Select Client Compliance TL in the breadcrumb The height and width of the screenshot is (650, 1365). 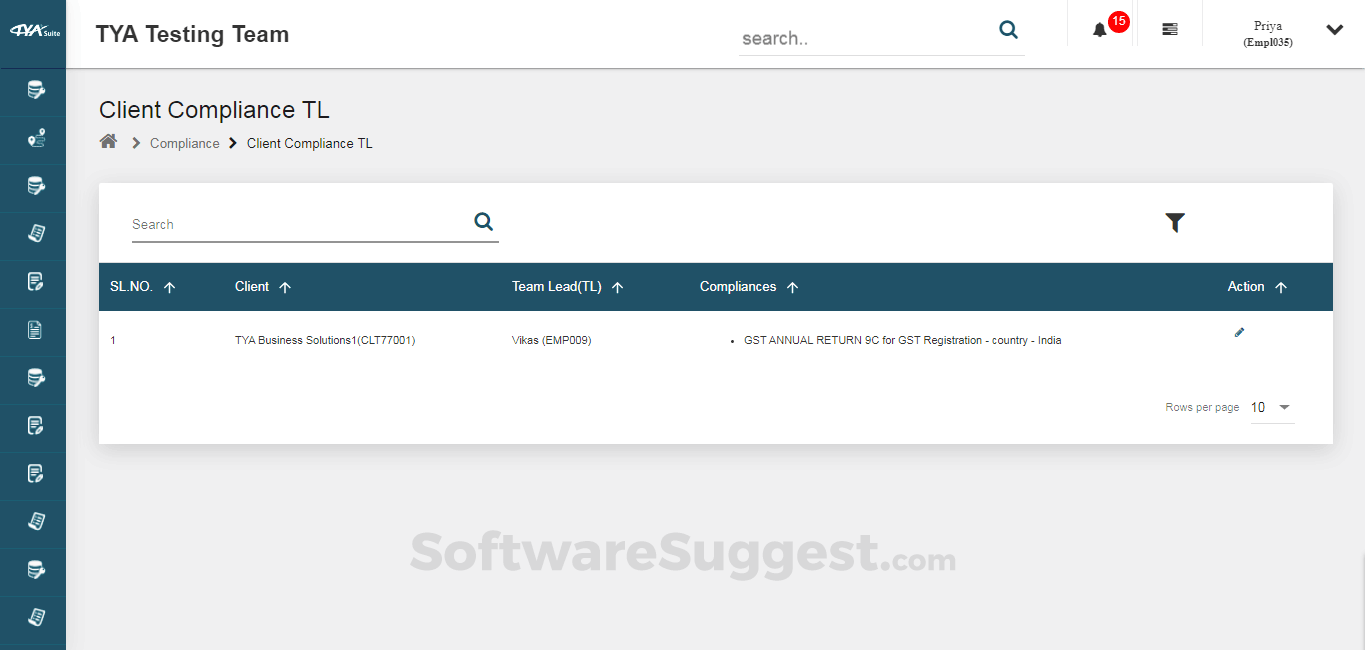tap(309, 143)
